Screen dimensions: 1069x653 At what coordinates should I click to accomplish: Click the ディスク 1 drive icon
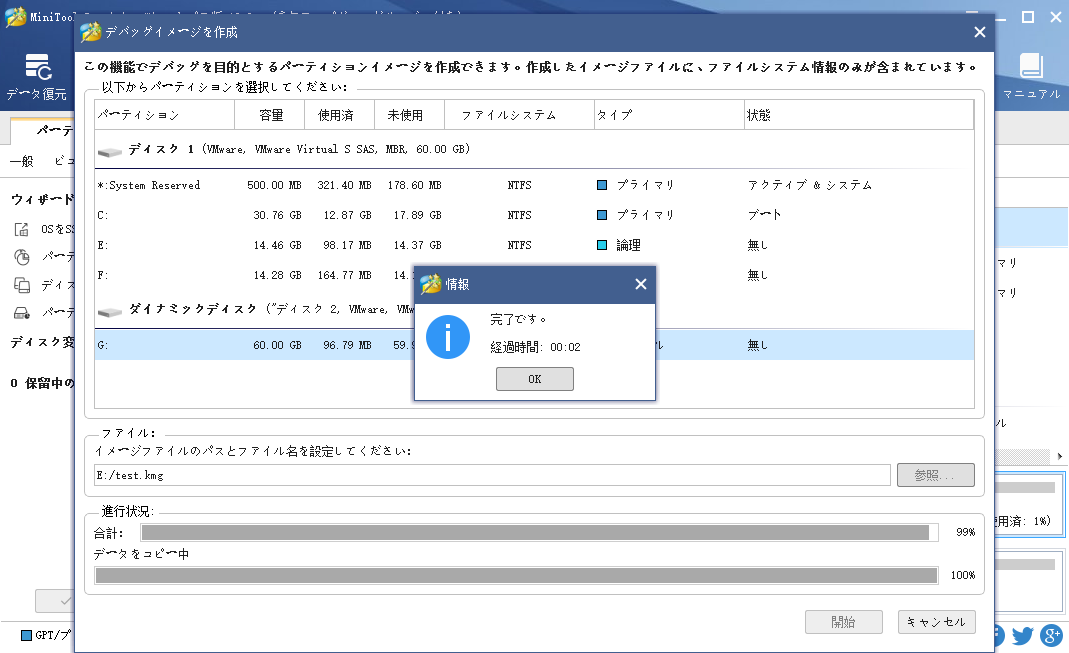pos(110,150)
